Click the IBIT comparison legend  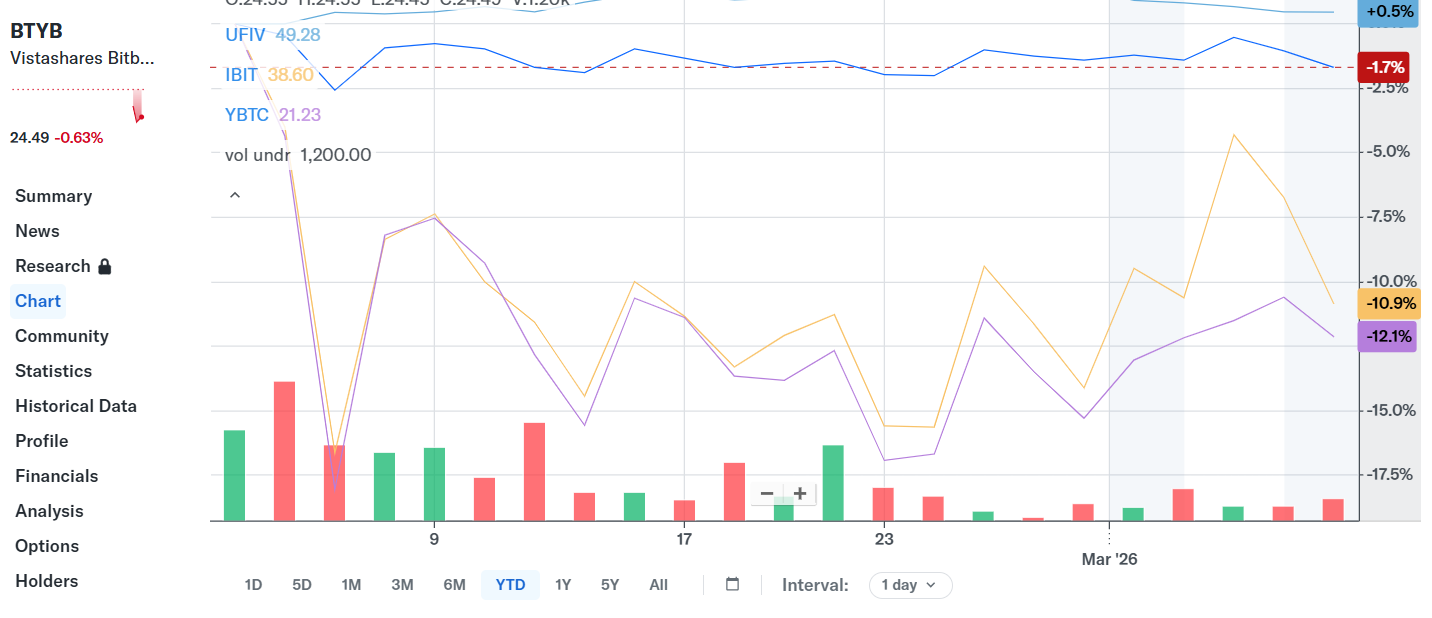(269, 75)
